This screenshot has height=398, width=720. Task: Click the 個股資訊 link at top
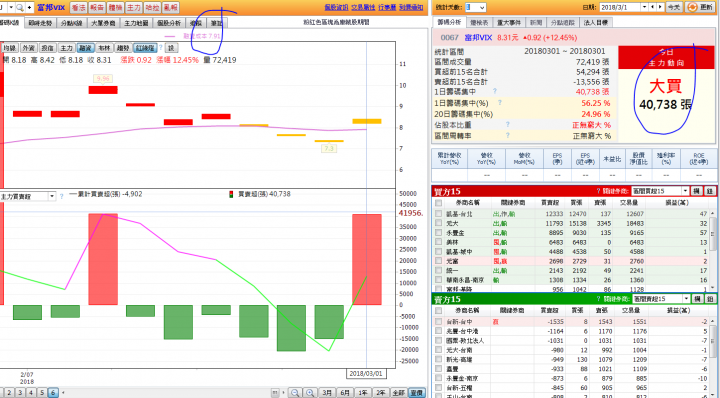click(336, 7)
